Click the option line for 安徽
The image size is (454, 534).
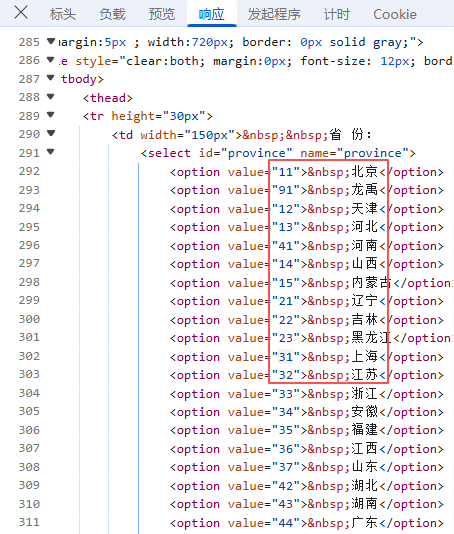coord(307,412)
